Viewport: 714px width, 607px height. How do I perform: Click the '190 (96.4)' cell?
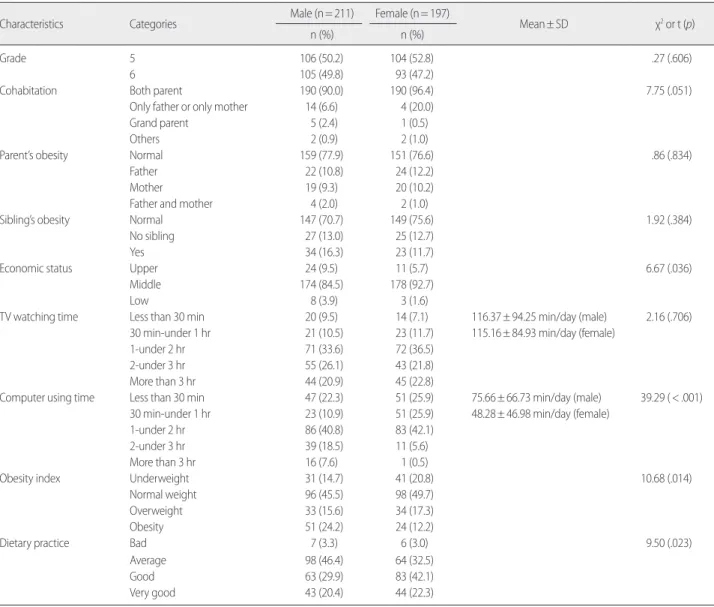pyautogui.click(x=412, y=91)
